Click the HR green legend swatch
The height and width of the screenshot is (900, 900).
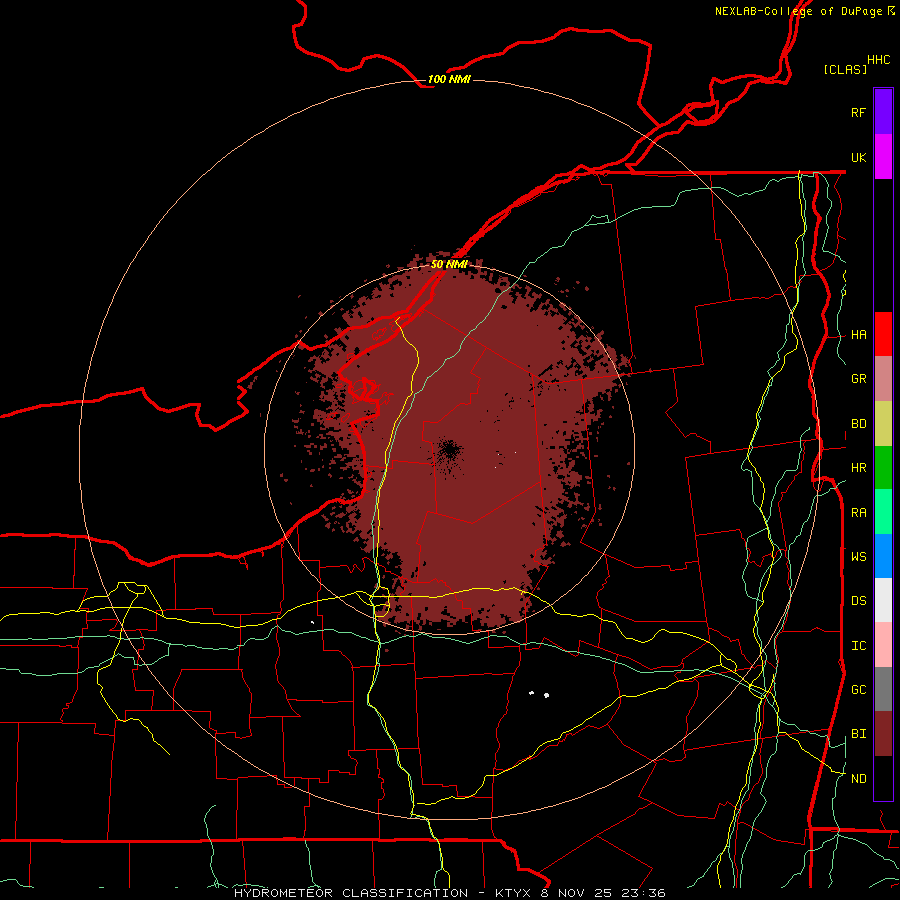883,468
